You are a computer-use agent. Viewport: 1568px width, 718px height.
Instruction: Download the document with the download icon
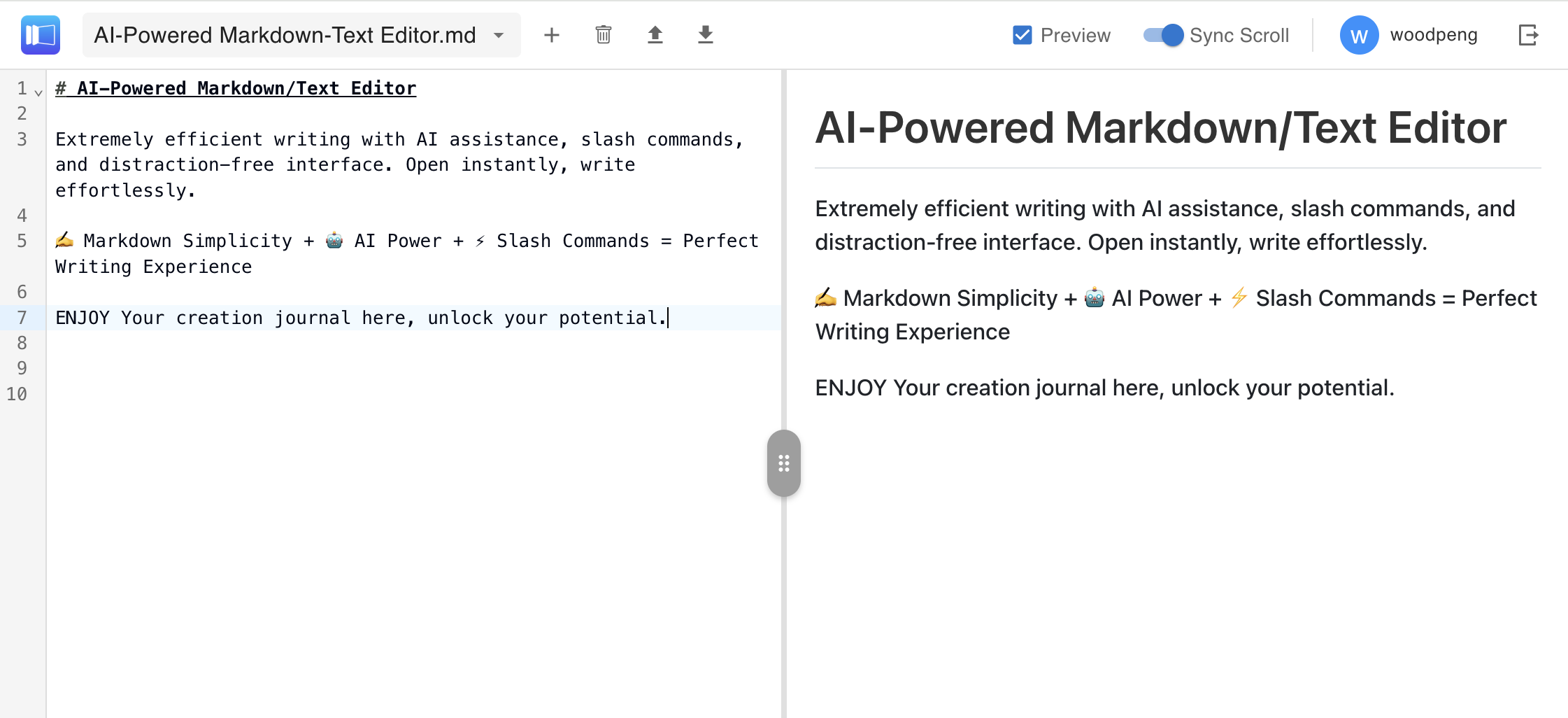coord(706,34)
